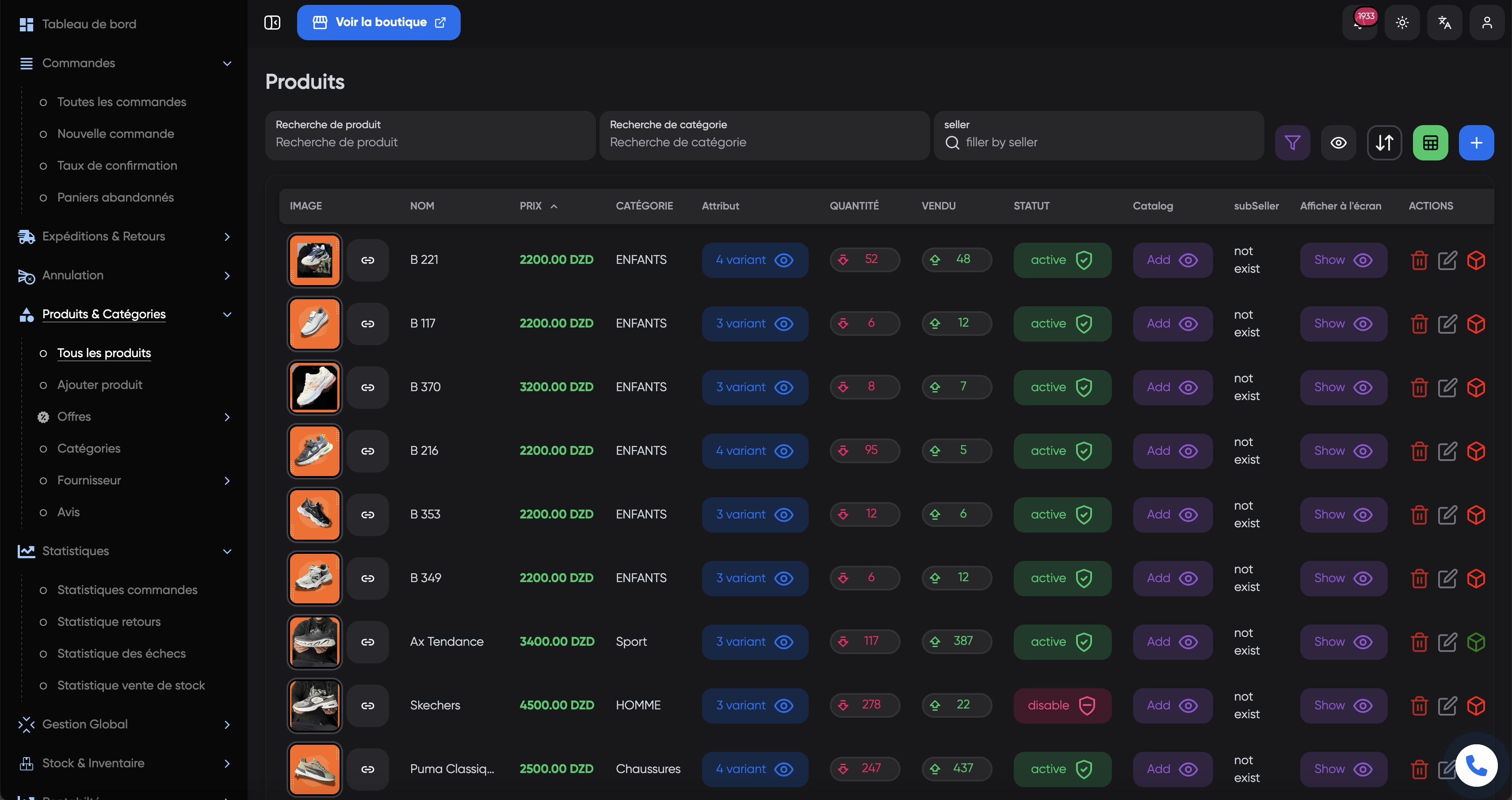This screenshot has height=800, width=1512.
Task: Toggle the active status of B 216
Action: tap(1062, 451)
